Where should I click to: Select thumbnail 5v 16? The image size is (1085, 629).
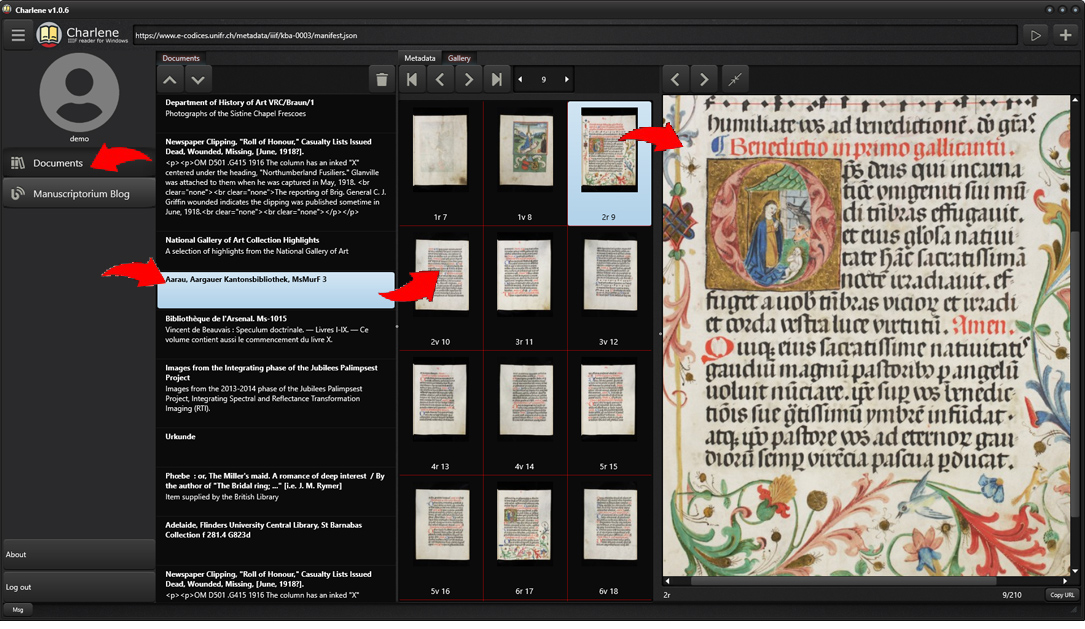click(x=440, y=537)
